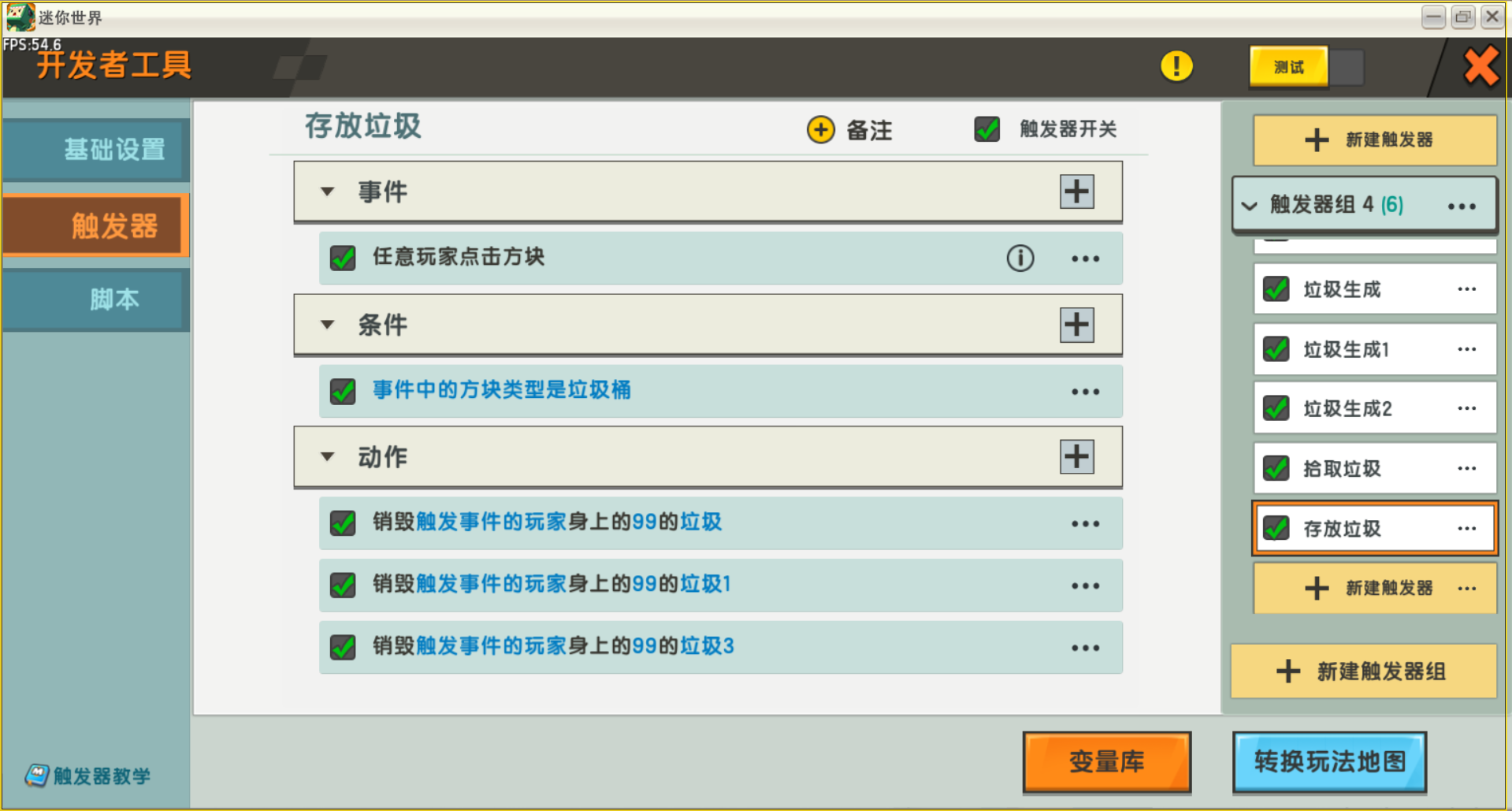Viewport: 1512px width, 811px height.
Task: Open 触发器教学 tutorial book icon
Action: click(37, 776)
